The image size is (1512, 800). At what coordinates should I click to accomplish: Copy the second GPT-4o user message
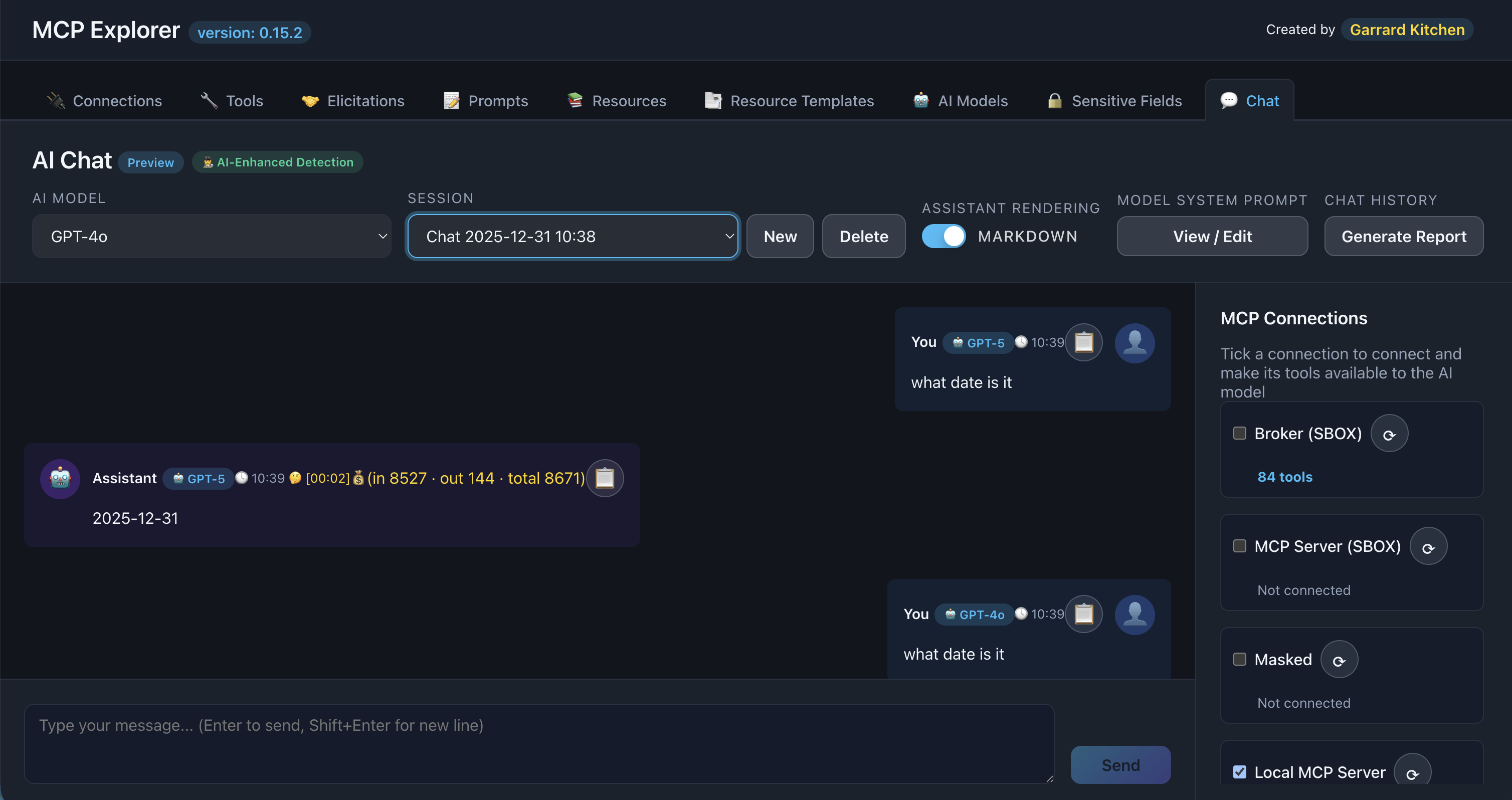tap(1083, 614)
